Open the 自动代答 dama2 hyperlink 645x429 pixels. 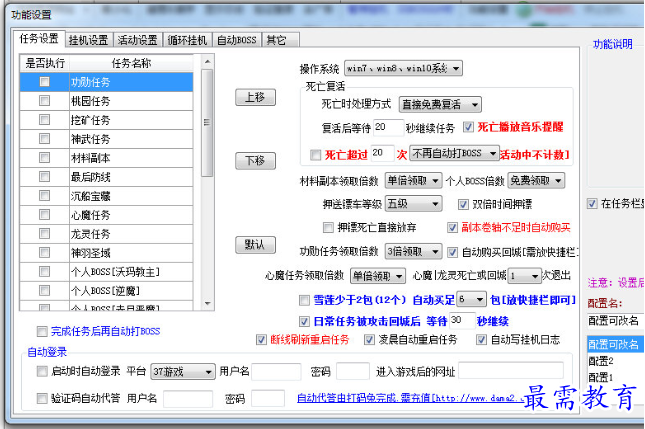pos(410,398)
